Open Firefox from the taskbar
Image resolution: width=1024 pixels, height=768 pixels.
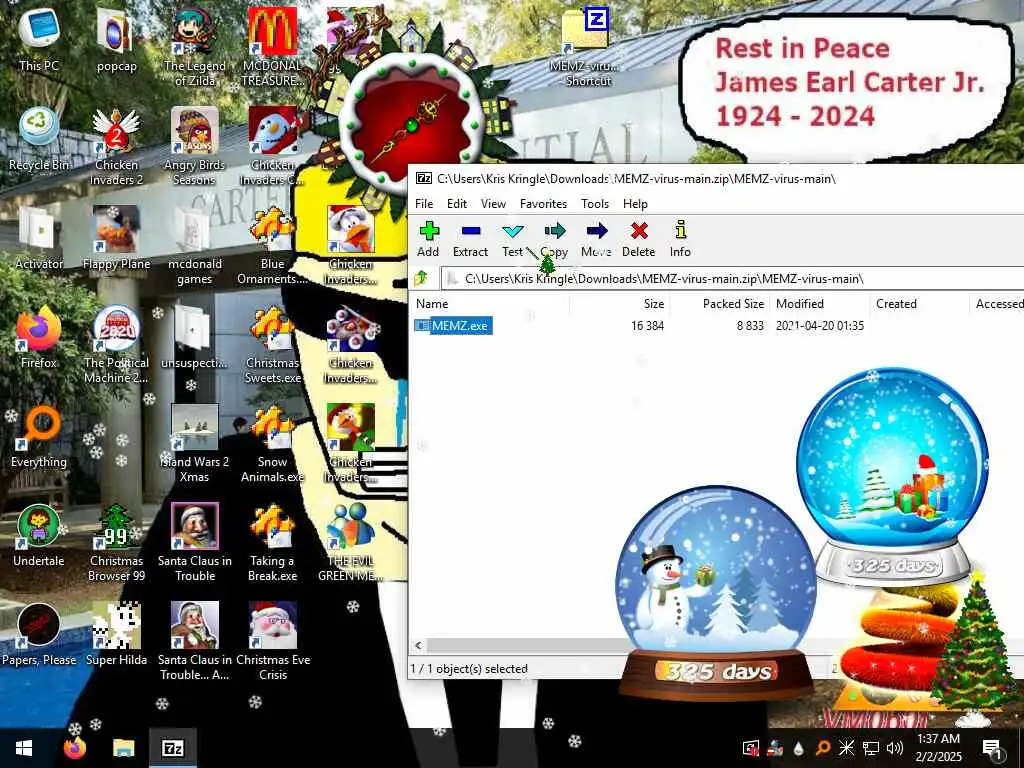click(x=74, y=748)
